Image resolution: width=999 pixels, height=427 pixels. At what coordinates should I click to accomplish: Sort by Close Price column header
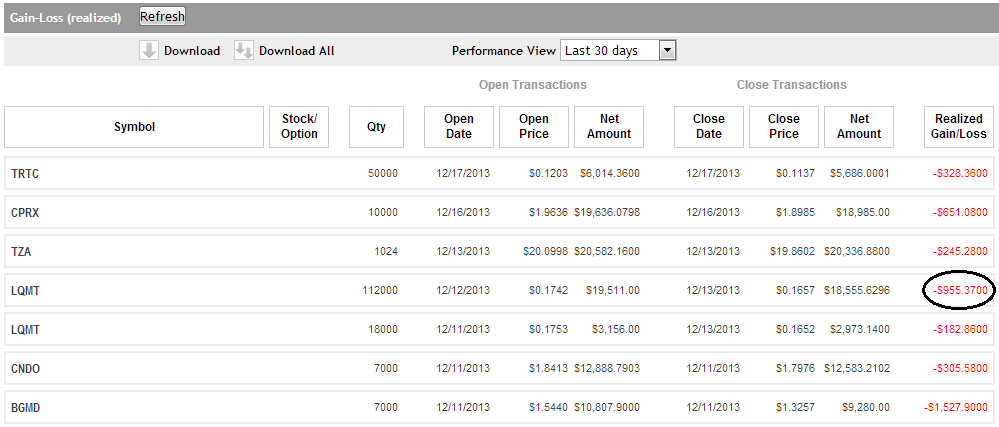coord(783,127)
